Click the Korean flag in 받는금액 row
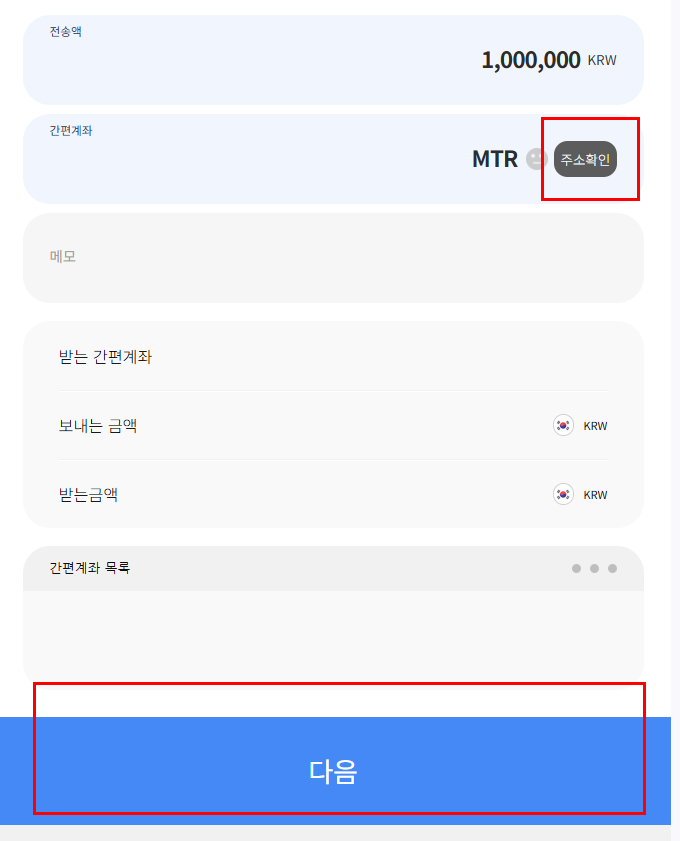The width and height of the screenshot is (680, 841). [563, 494]
